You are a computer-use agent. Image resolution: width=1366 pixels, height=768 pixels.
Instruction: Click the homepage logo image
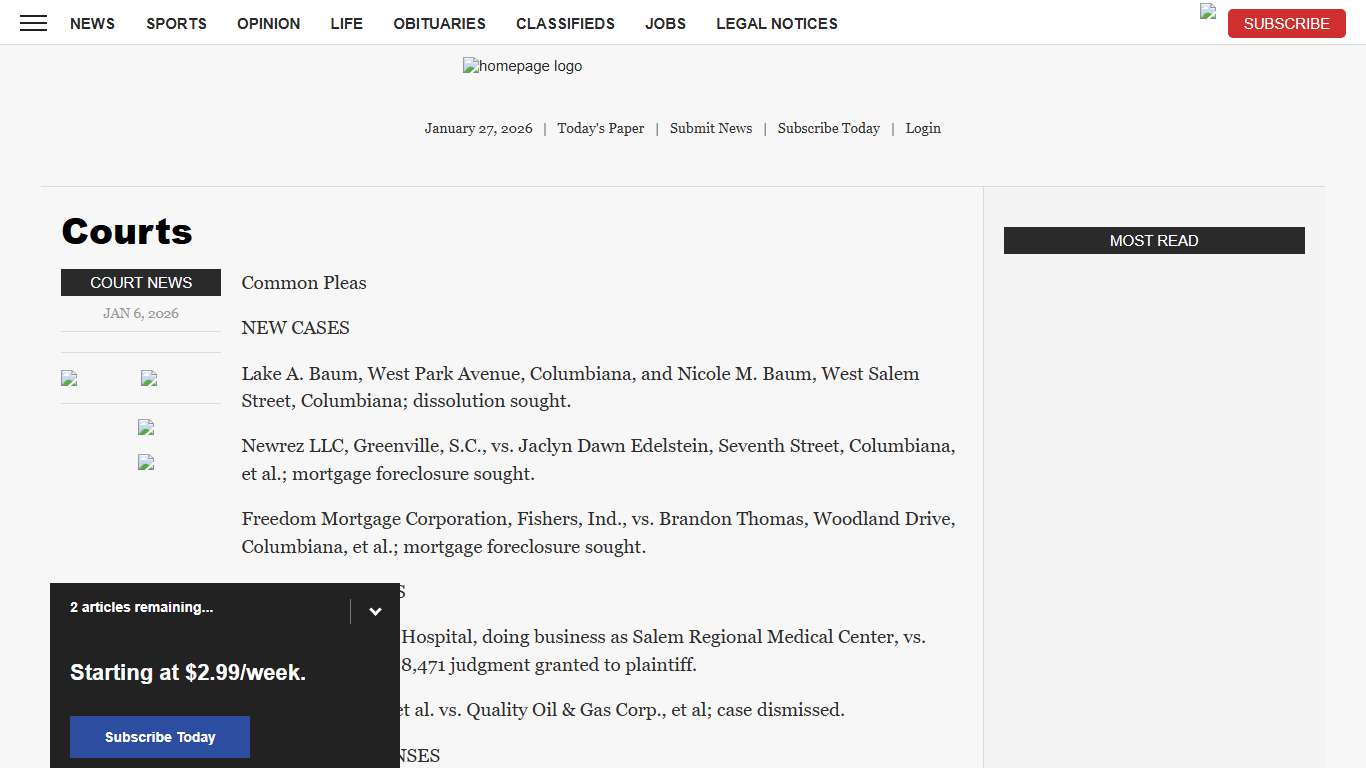click(522, 66)
